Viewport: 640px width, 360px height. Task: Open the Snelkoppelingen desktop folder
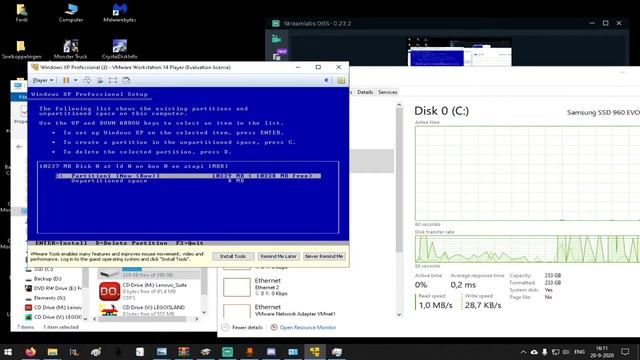coord(22,49)
